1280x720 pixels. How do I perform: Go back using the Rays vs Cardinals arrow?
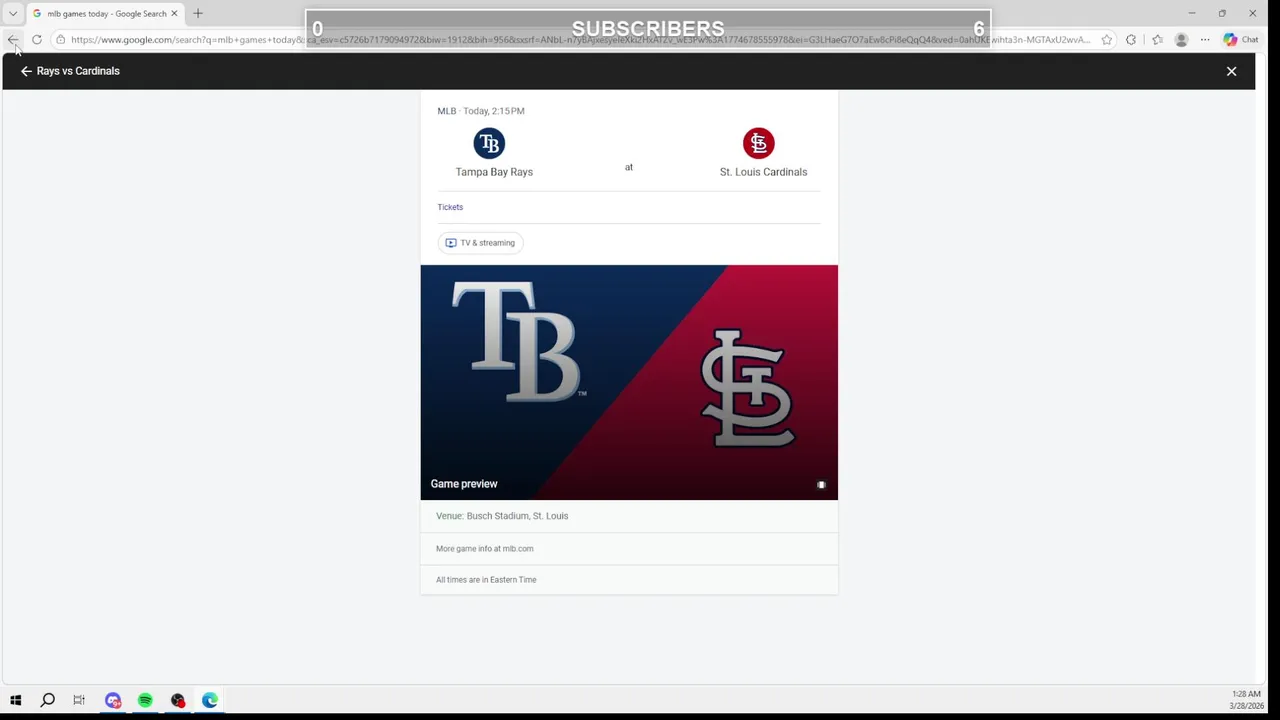[26, 71]
